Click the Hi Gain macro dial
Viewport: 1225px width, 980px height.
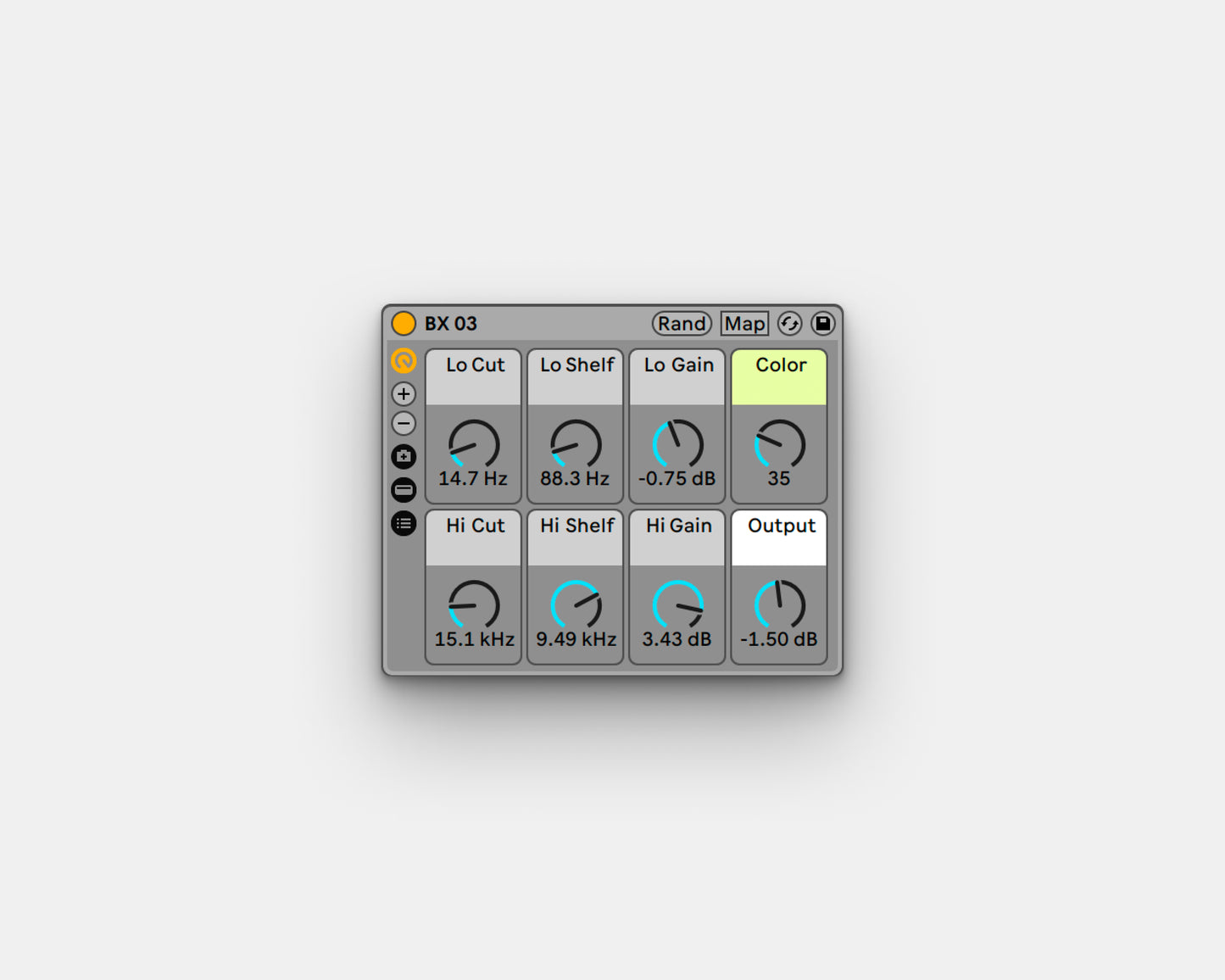tap(677, 606)
